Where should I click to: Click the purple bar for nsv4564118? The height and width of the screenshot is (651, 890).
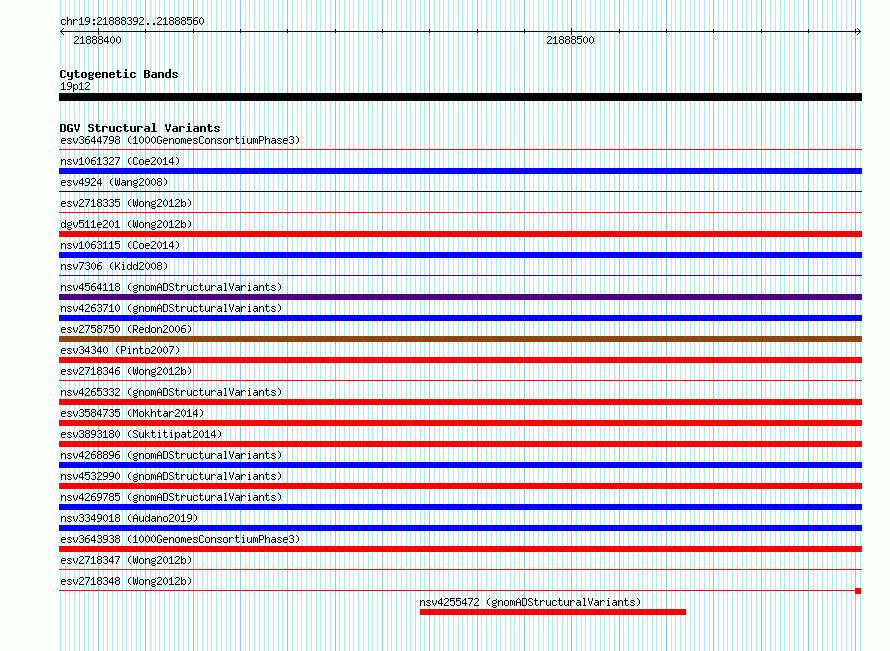click(460, 297)
